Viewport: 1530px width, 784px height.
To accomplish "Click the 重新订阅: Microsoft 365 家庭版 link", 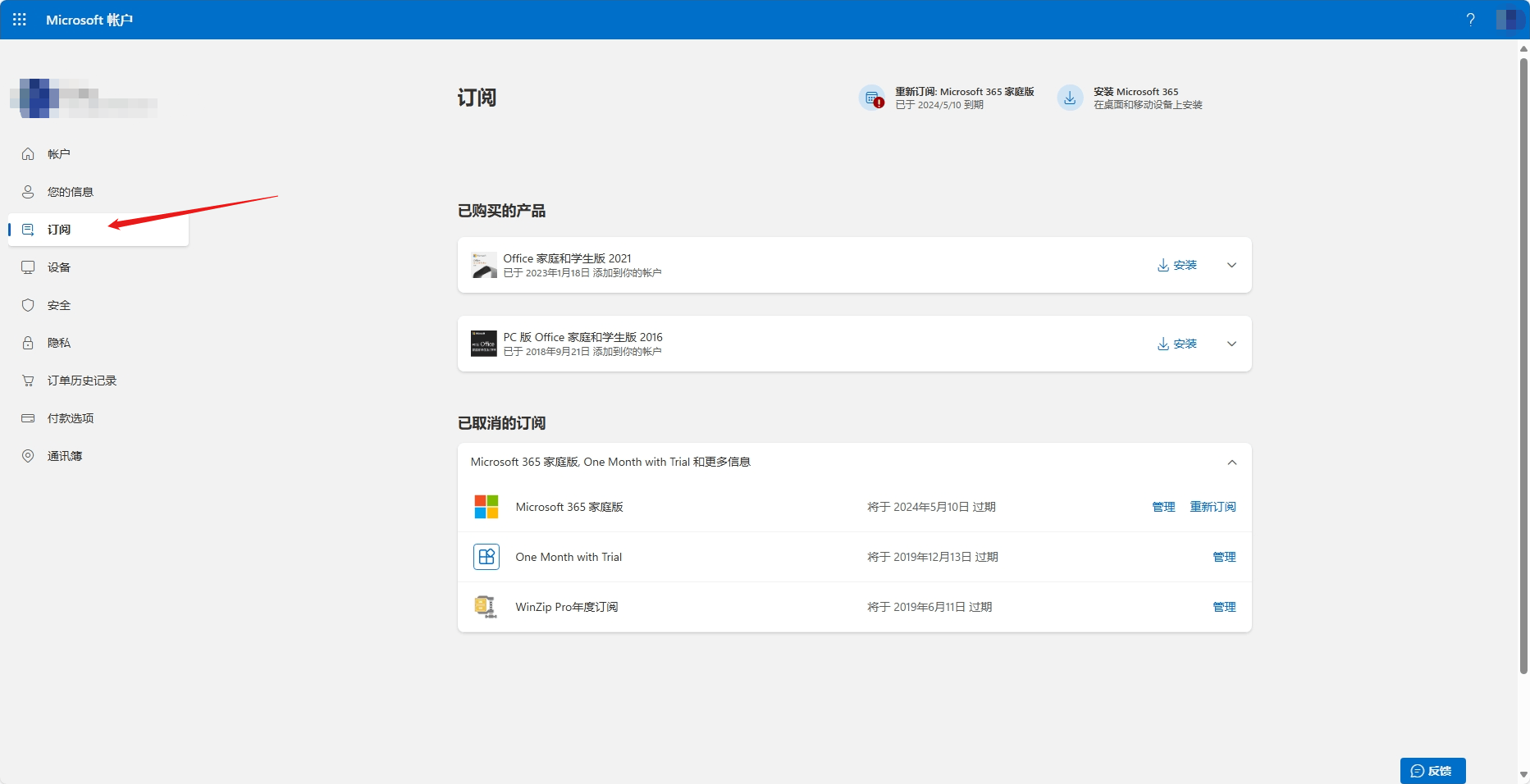I will pos(965,92).
